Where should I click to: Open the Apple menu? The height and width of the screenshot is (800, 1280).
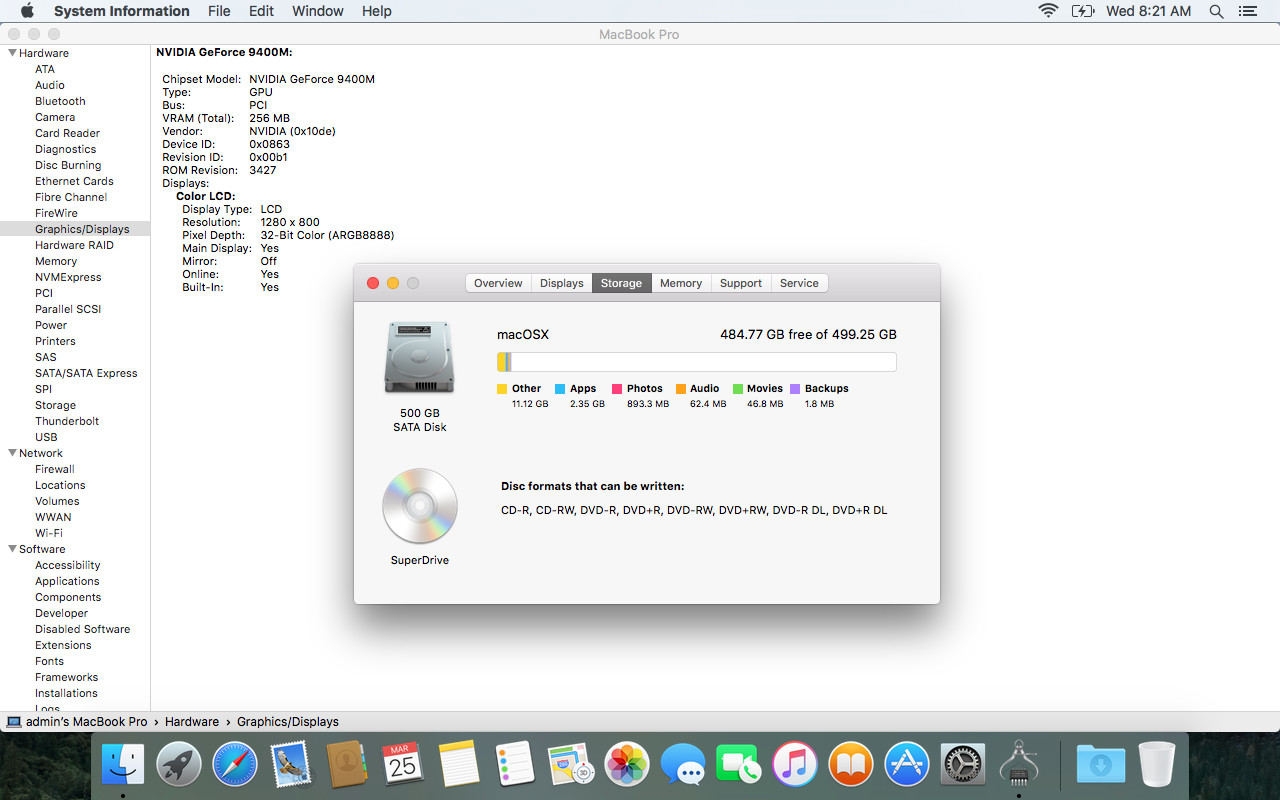point(27,11)
